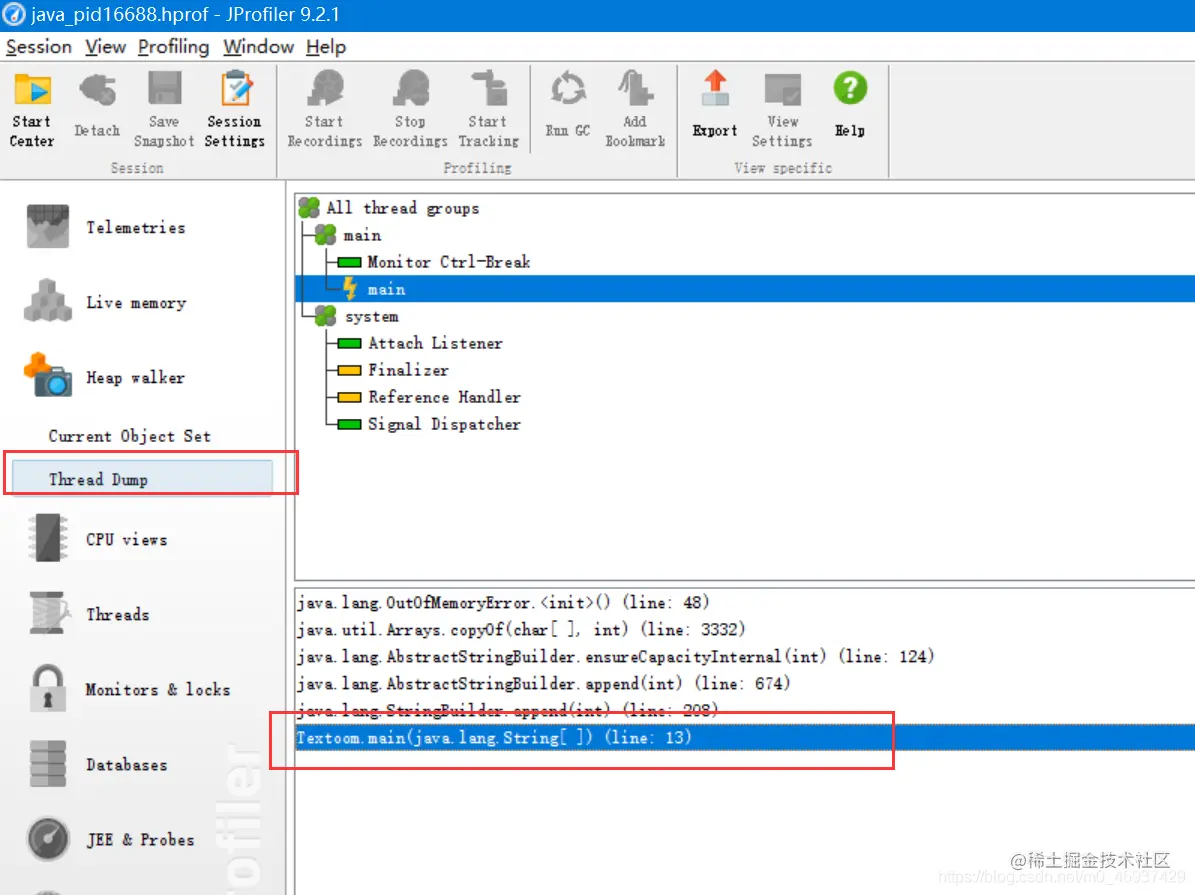Open the View menu
This screenshot has height=895, width=1195.
(x=105, y=47)
